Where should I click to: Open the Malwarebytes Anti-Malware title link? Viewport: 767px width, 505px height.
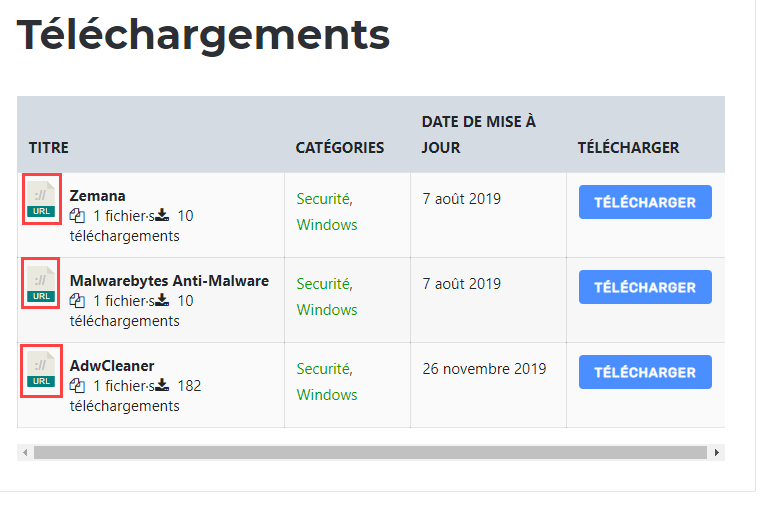(x=169, y=281)
